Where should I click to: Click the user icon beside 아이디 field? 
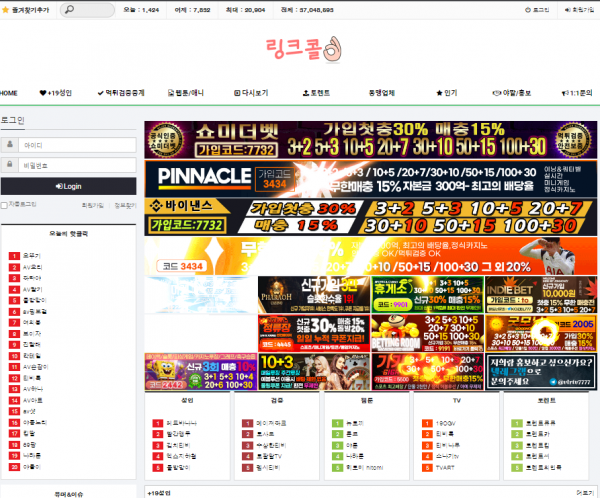coord(9,144)
